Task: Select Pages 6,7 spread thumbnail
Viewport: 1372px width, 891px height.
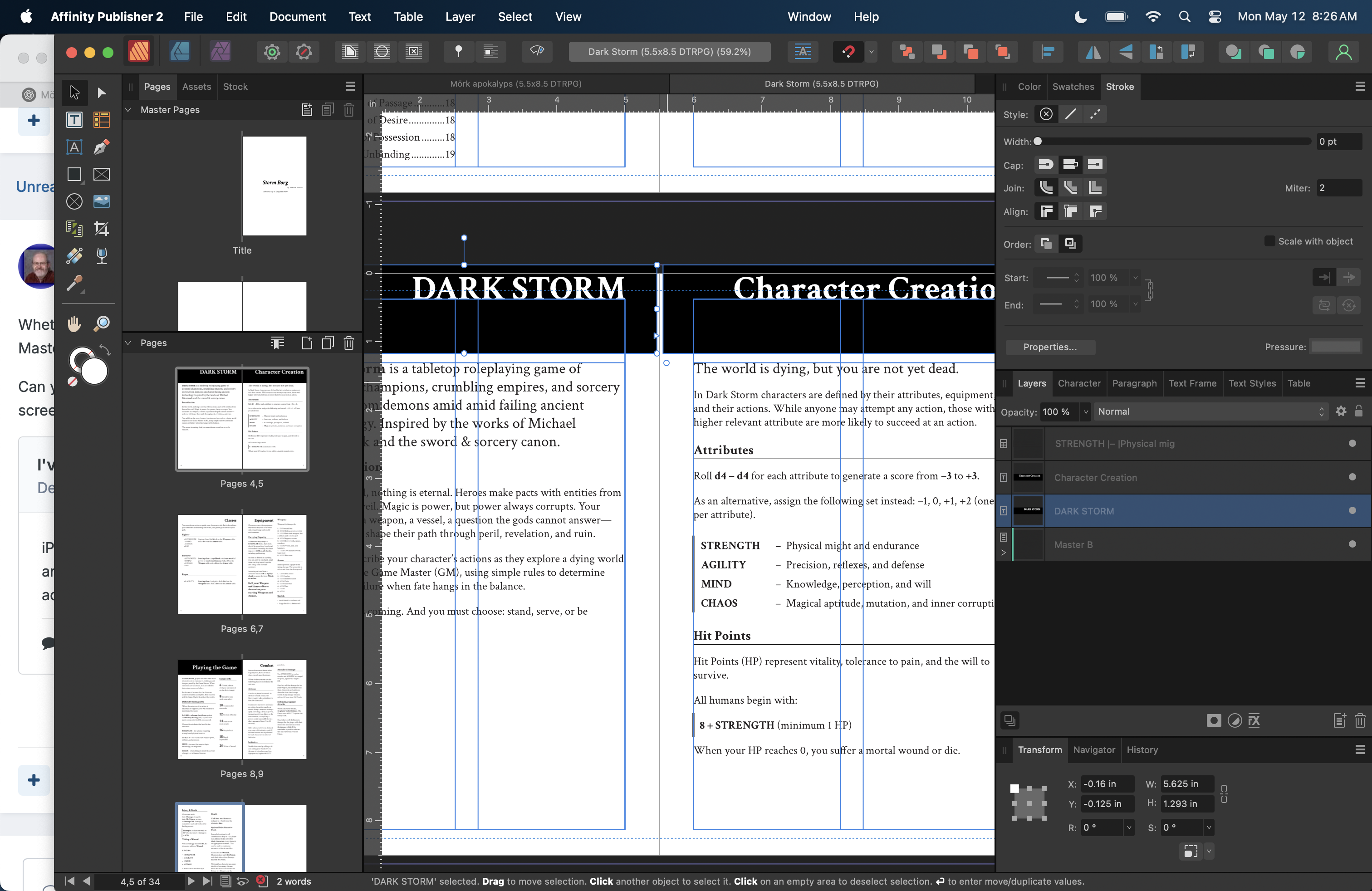Action: 241,564
